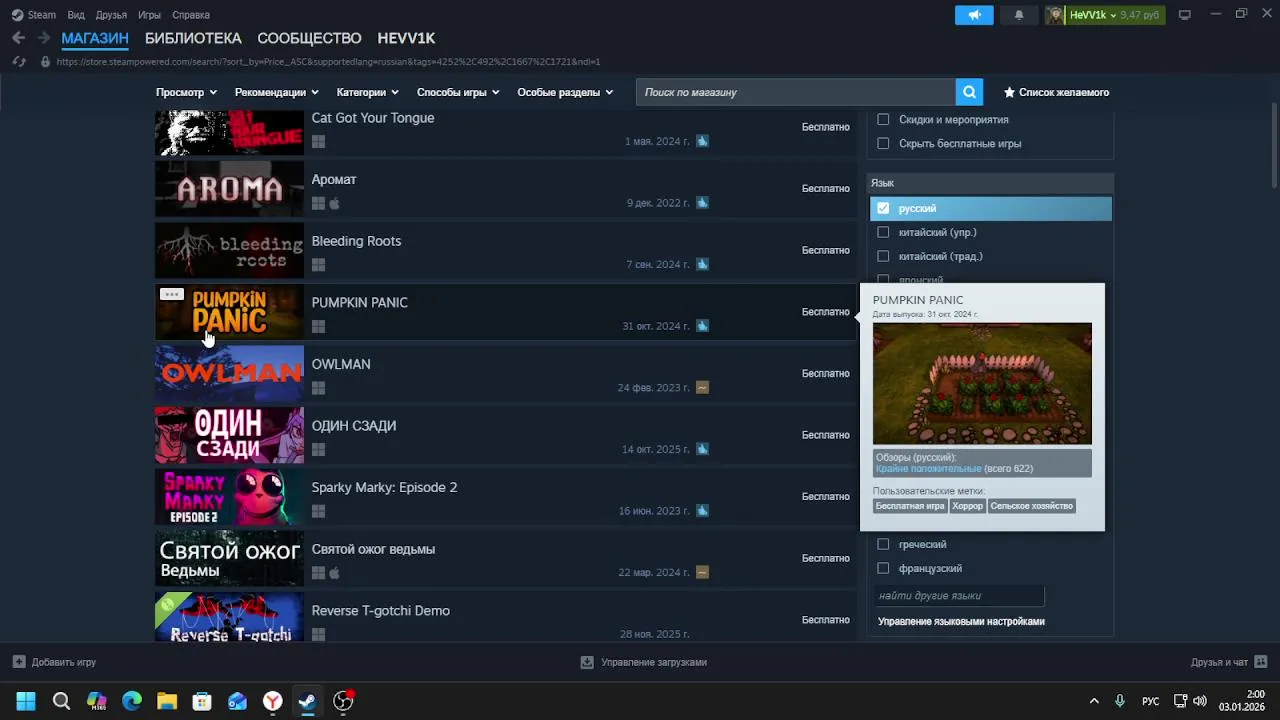1280x720 pixels.
Task: Click inside the store search field
Action: click(x=795, y=92)
